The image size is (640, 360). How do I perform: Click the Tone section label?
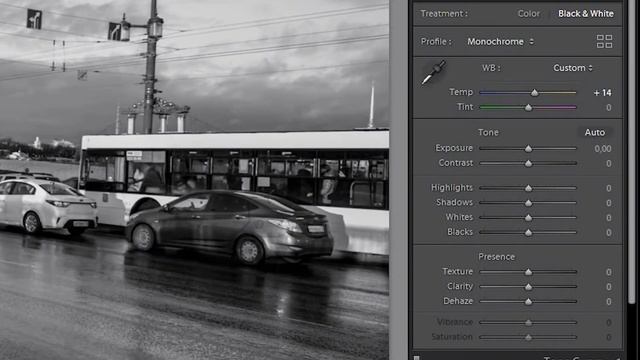click(488, 132)
